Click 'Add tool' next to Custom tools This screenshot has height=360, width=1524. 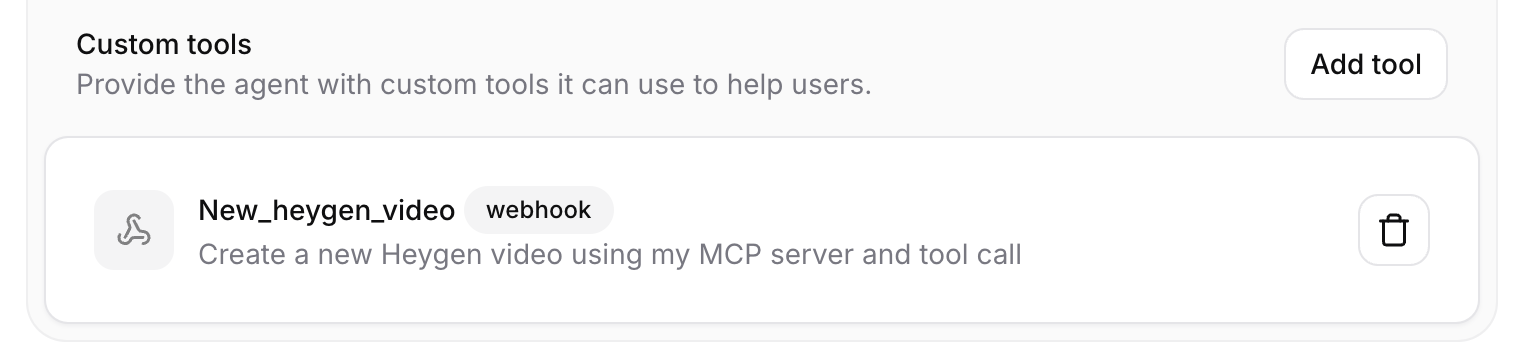[1365, 64]
